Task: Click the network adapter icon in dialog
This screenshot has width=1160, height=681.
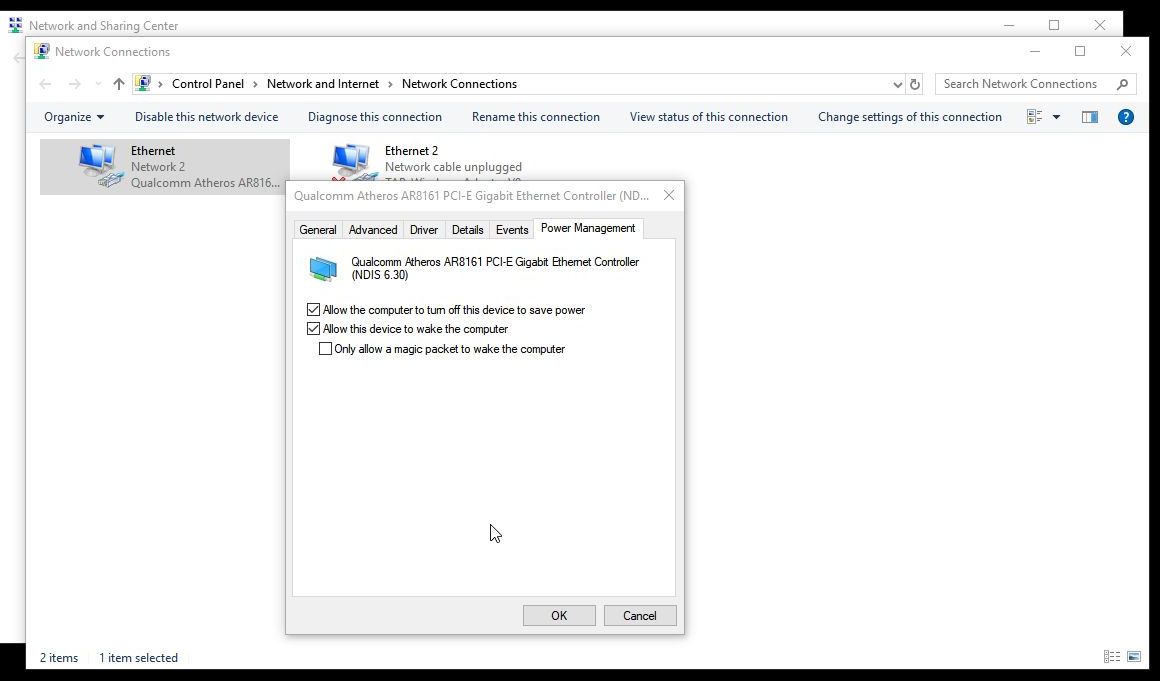Action: pos(323,269)
